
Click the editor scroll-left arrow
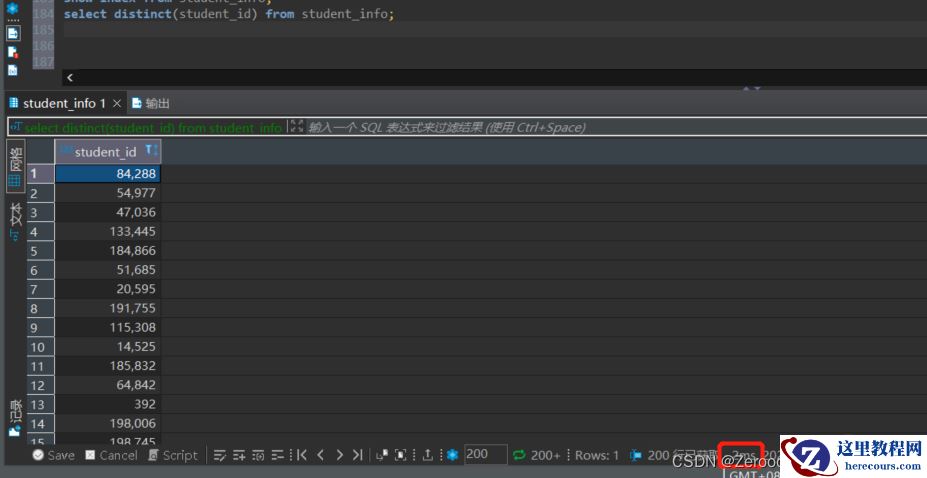[69, 77]
